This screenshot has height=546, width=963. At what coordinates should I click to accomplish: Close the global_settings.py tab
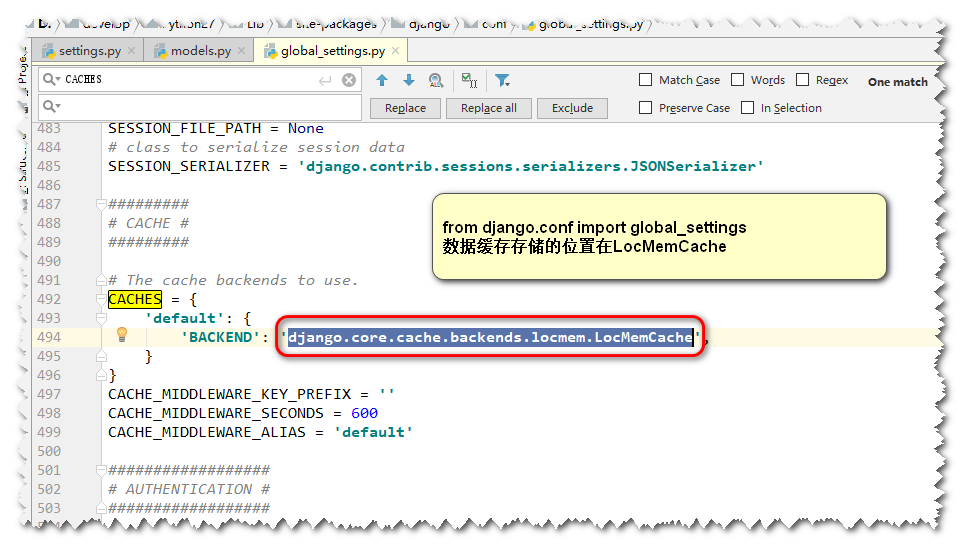click(396, 51)
